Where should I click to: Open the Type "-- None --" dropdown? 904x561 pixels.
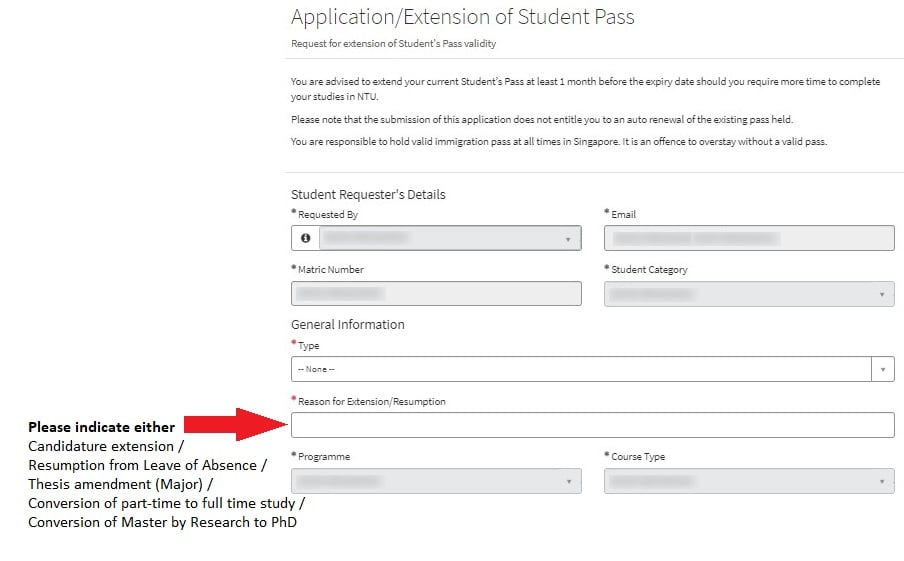point(581,369)
